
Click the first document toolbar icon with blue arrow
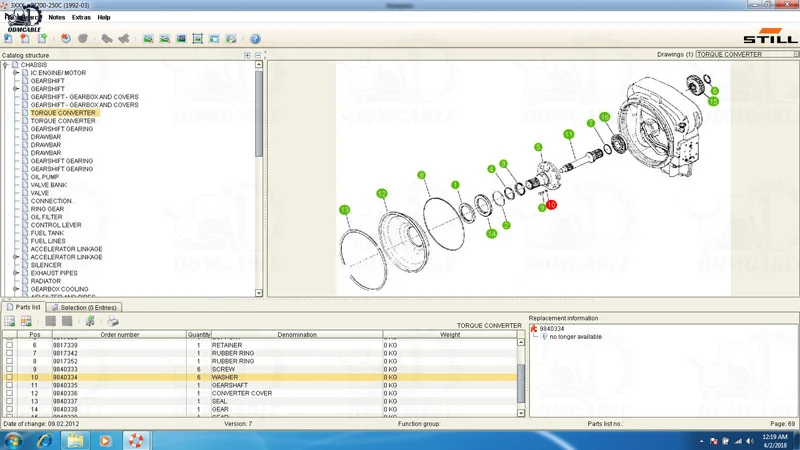(x=8, y=38)
